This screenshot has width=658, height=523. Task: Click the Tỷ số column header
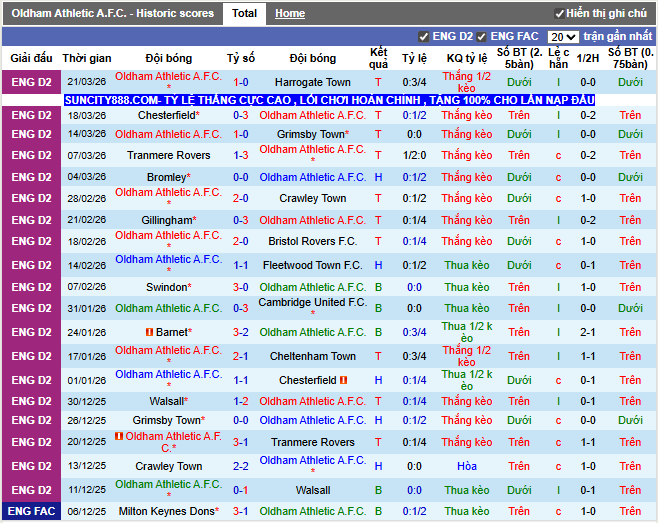point(241,58)
